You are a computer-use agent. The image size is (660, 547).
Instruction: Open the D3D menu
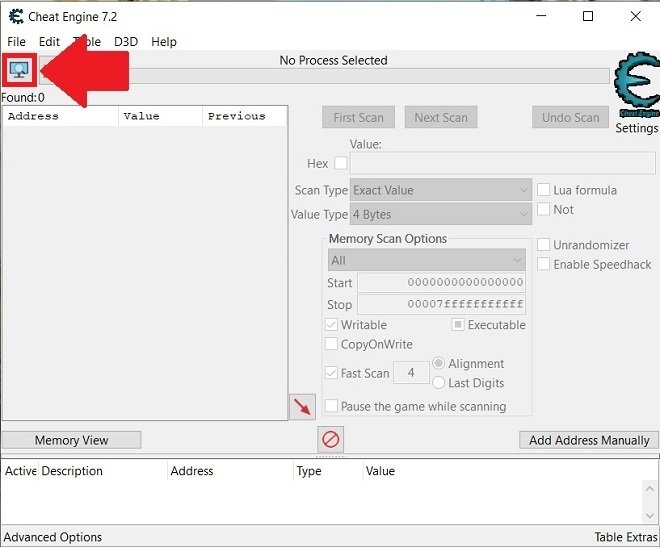coord(126,42)
